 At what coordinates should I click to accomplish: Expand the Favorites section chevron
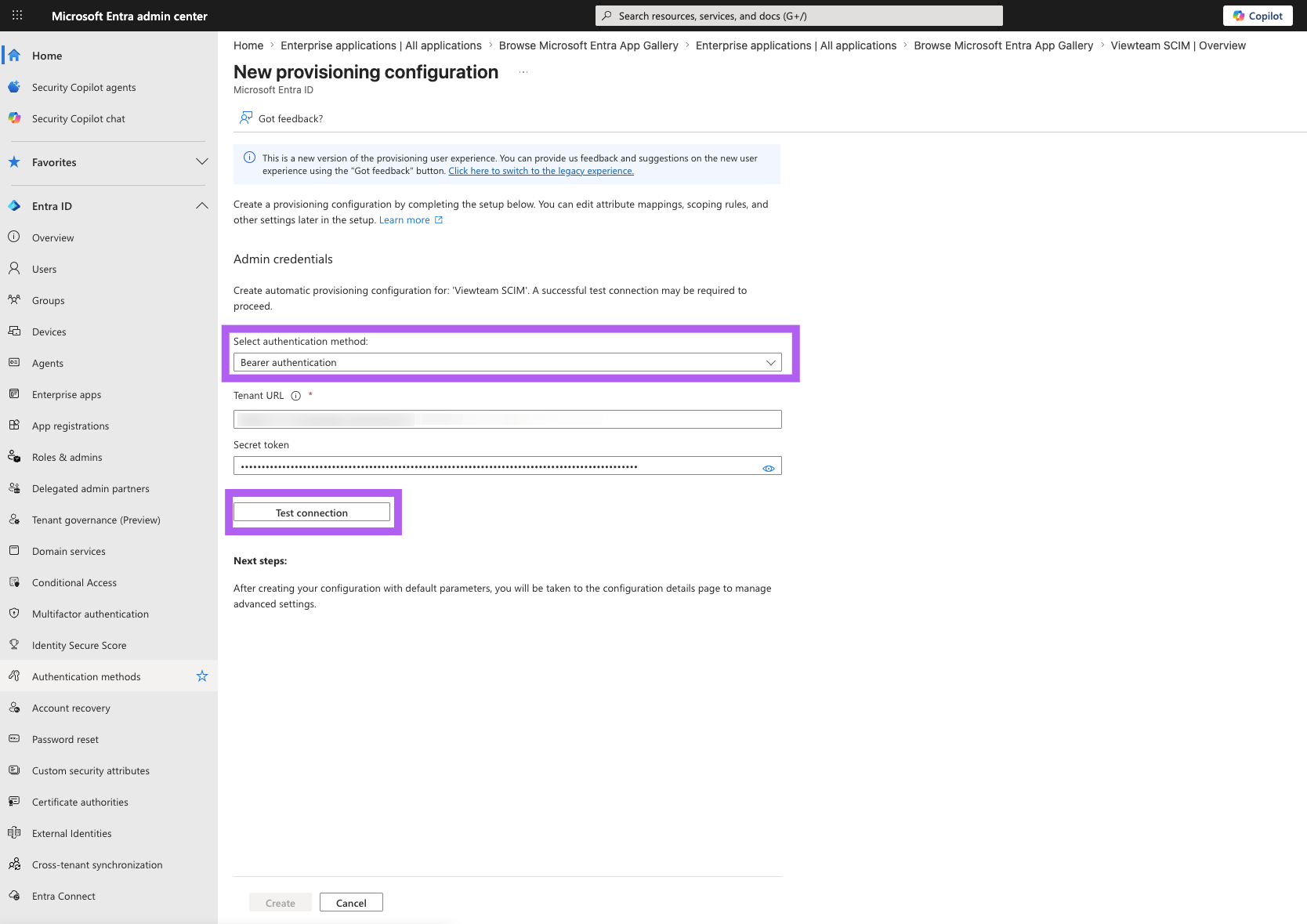click(x=202, y=161)
